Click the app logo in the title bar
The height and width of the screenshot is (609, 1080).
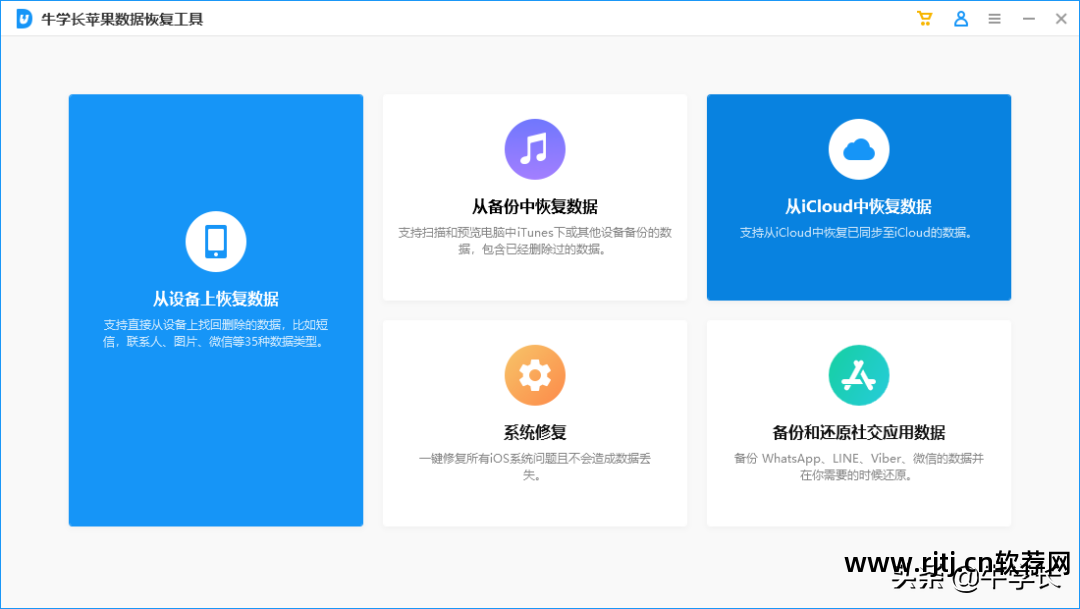22,18
